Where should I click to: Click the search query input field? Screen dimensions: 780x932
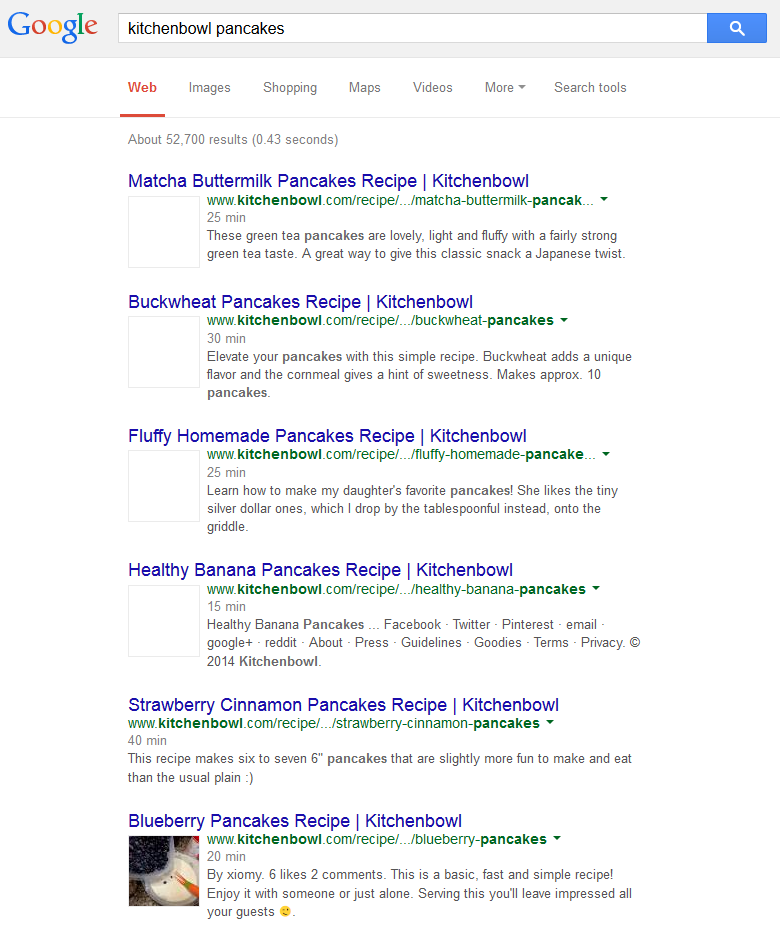[410, 29]
